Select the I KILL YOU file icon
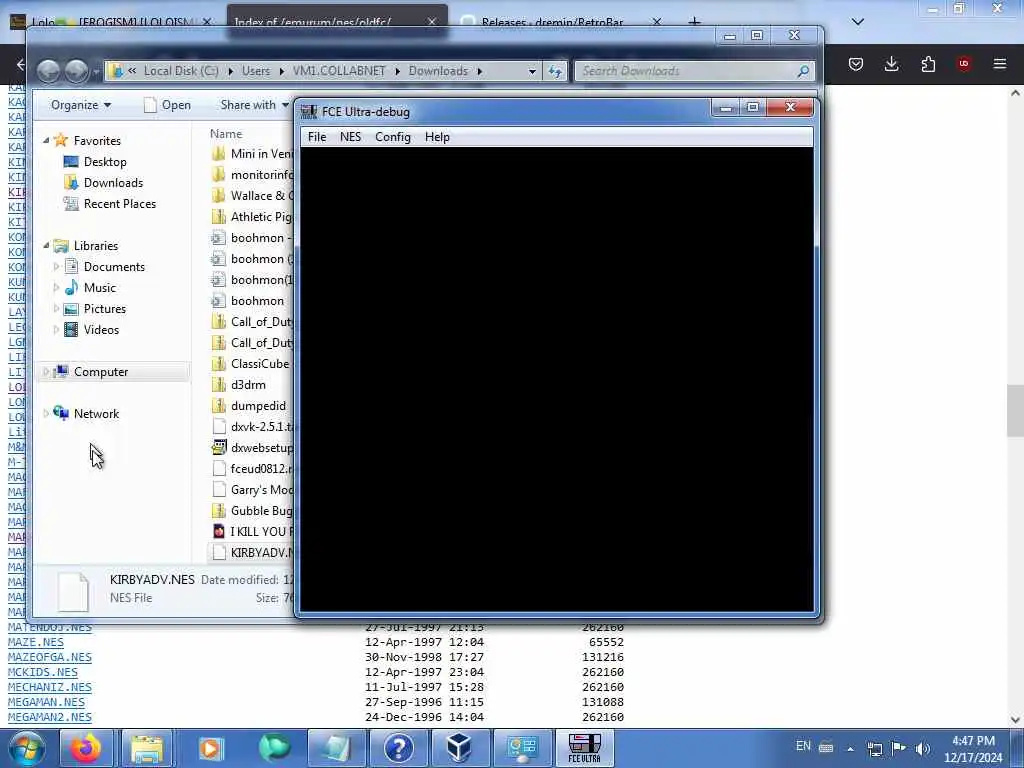Viewport: 1024px width, 768px height. [x=219, y=532]
